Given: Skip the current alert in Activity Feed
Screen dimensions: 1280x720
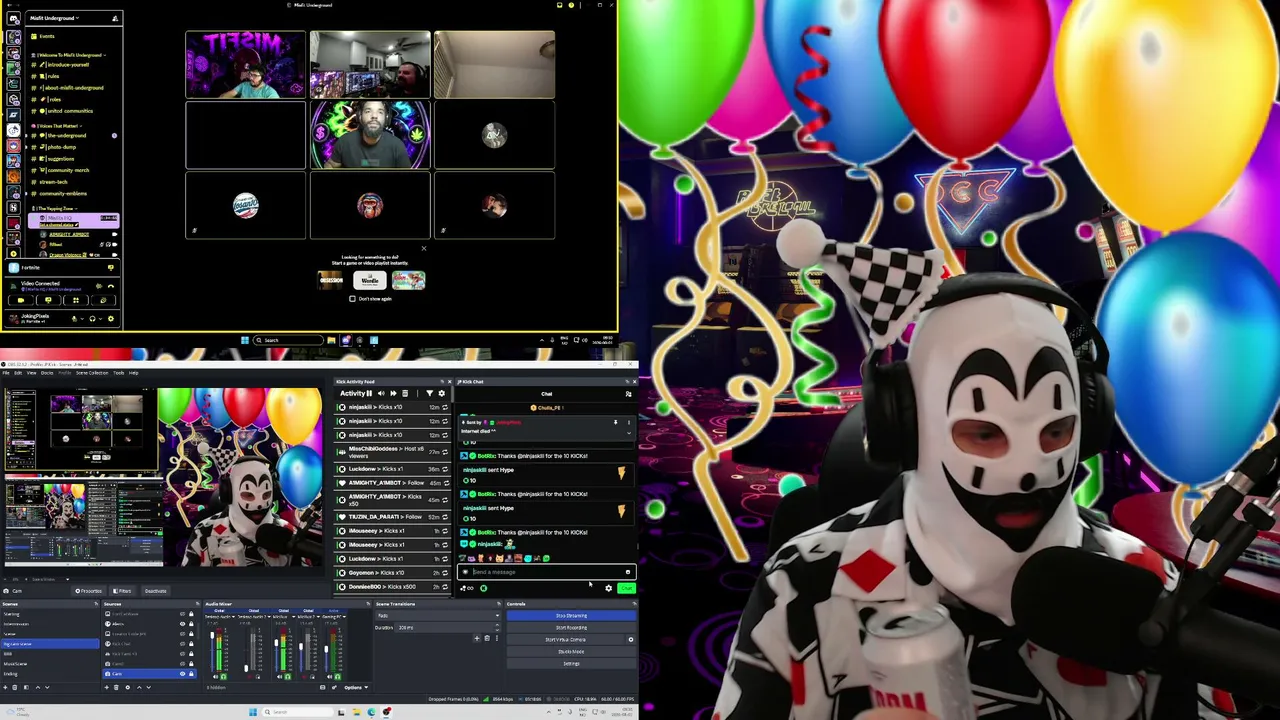Looking at the screenshot, I should [393, 393].
